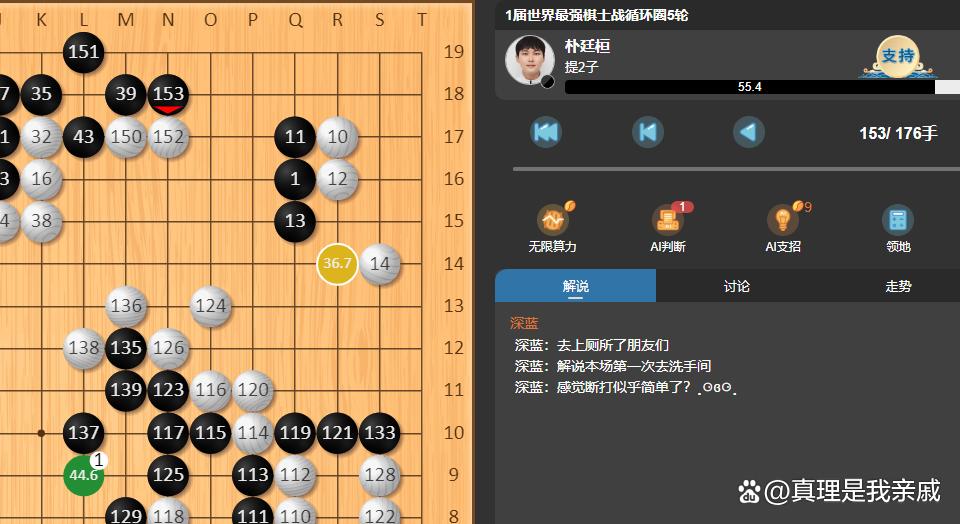The width and height of the screenshot is (960, 524).
Task: Switch to the 解说 commentary tab
Action: pos(576,286)
